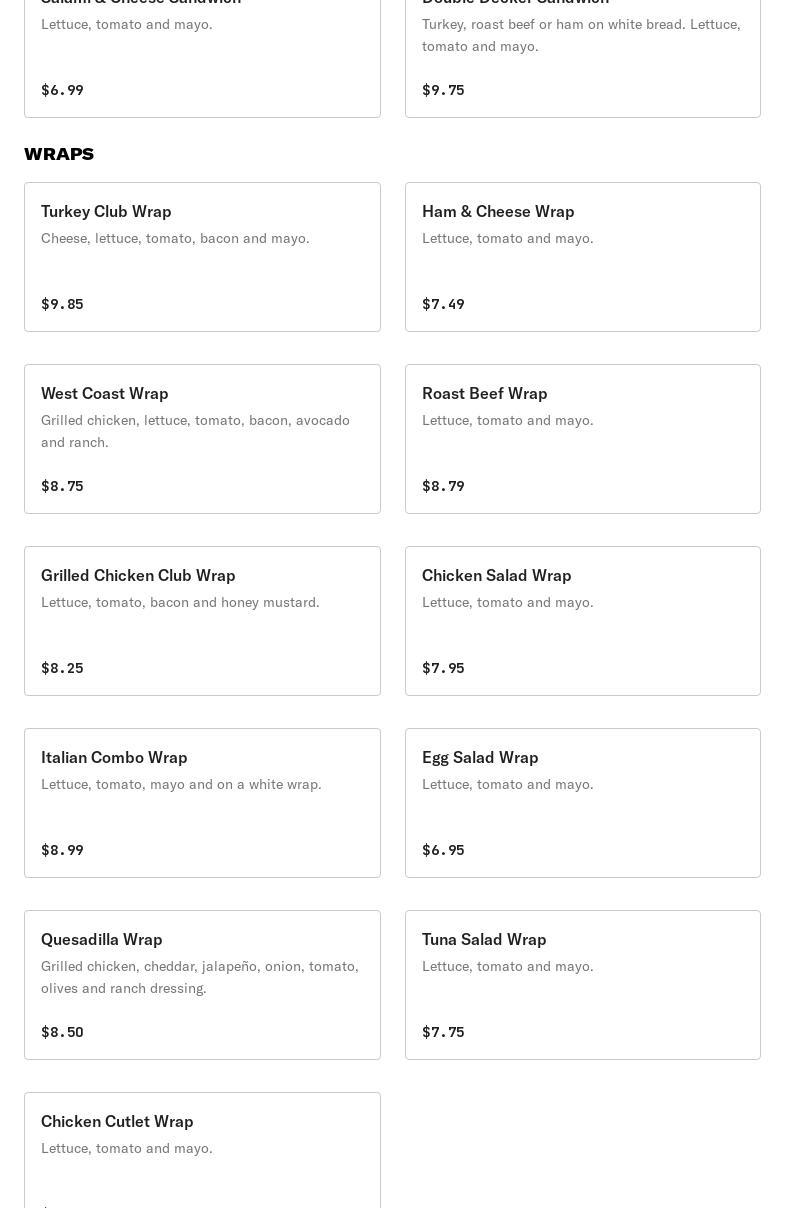Select the Egg Salad Wrap card
The image size is (785, 1208).
point(583,803)
